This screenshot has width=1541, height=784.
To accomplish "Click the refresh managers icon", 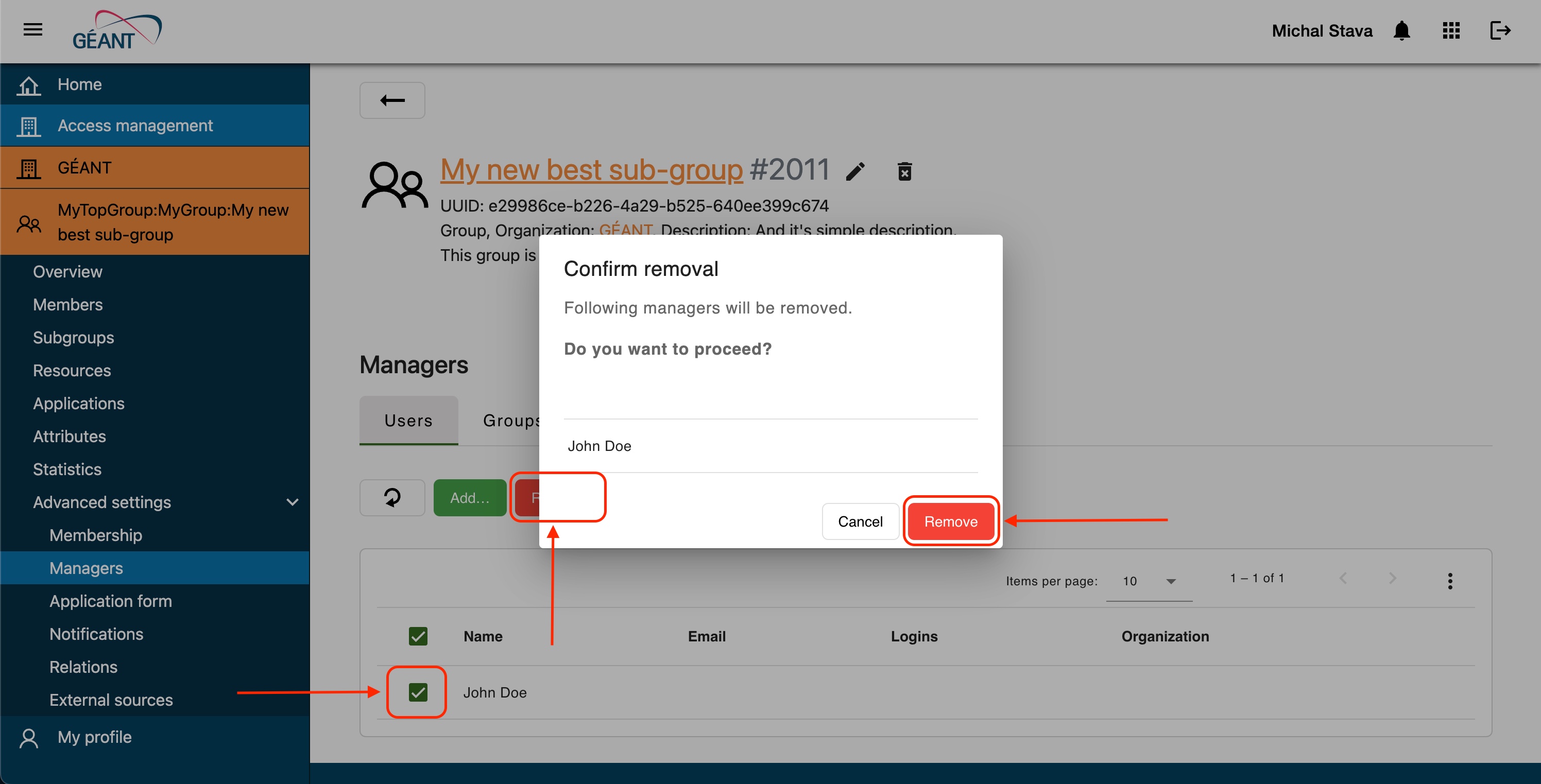I will coord(392,498).
